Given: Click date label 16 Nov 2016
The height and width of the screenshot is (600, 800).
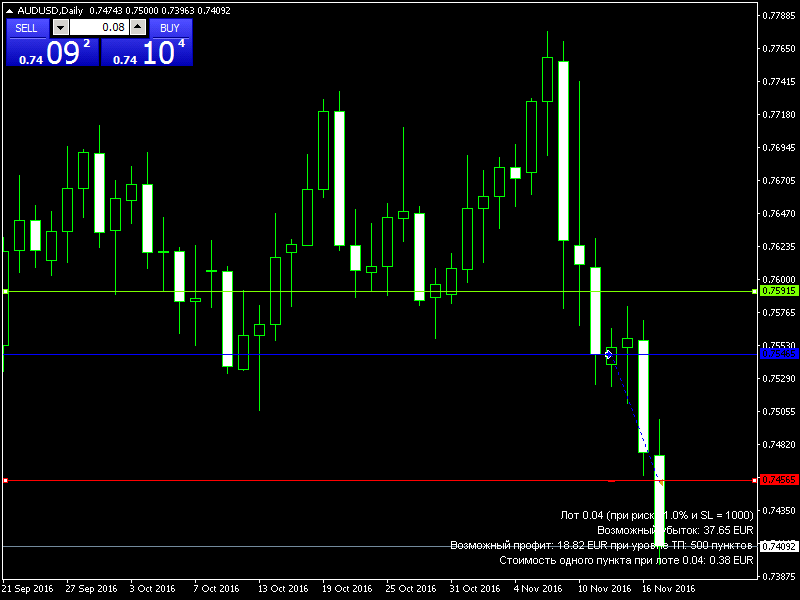Looking at the screenshot, I should [668, 588].
